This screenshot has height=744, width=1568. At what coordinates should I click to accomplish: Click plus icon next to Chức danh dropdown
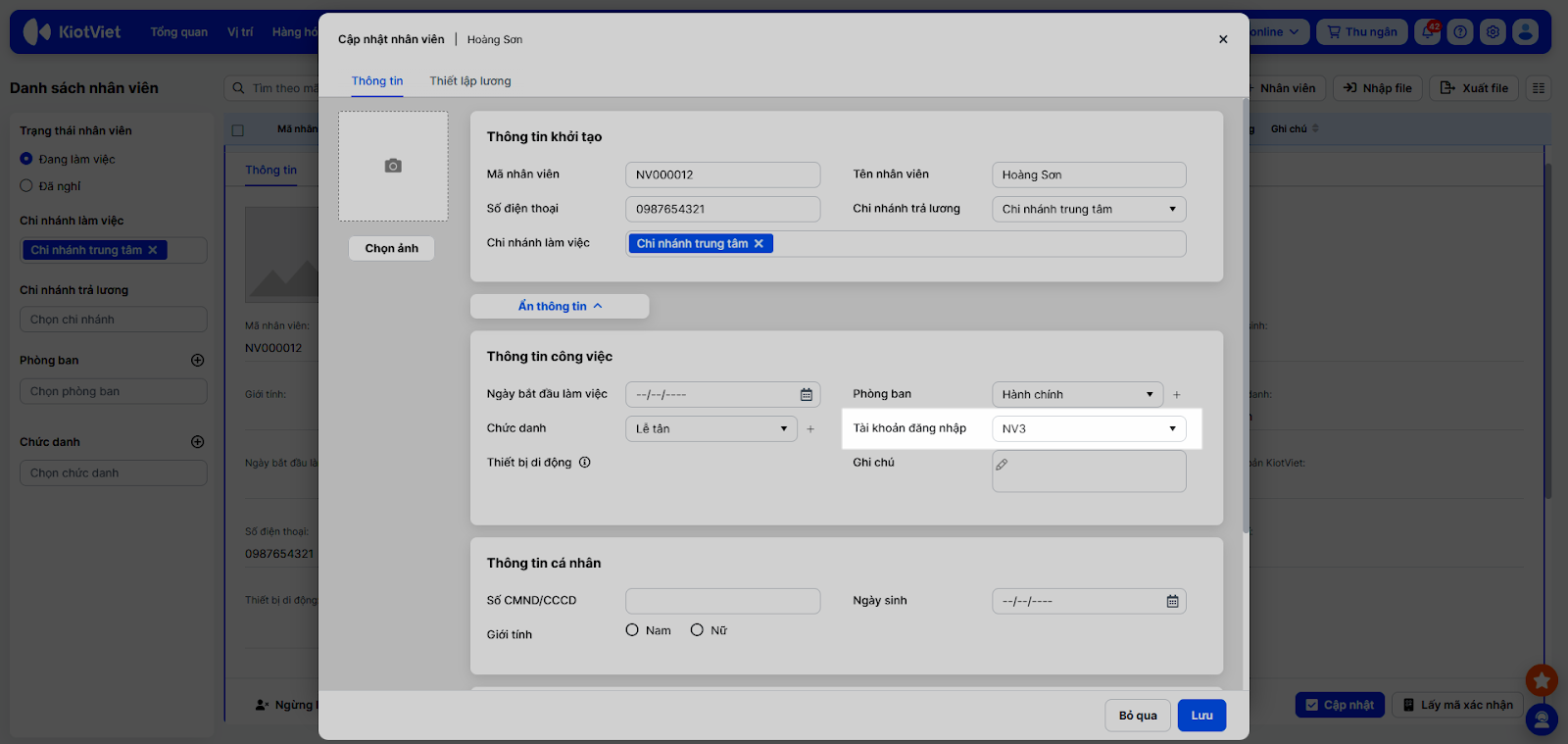pos(810,429)
